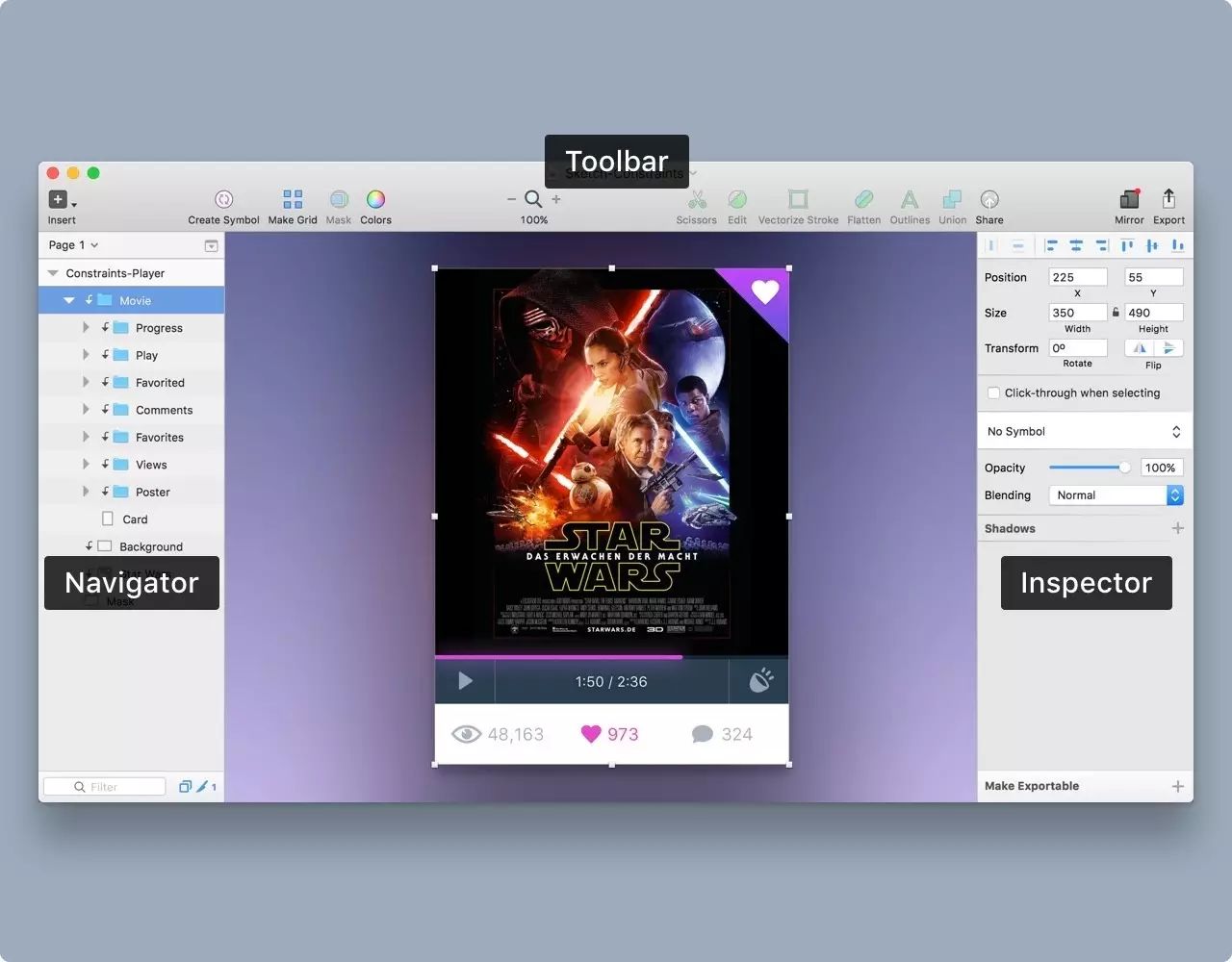
Task: Click the pink movie progress bar
Action: [558, 657]
